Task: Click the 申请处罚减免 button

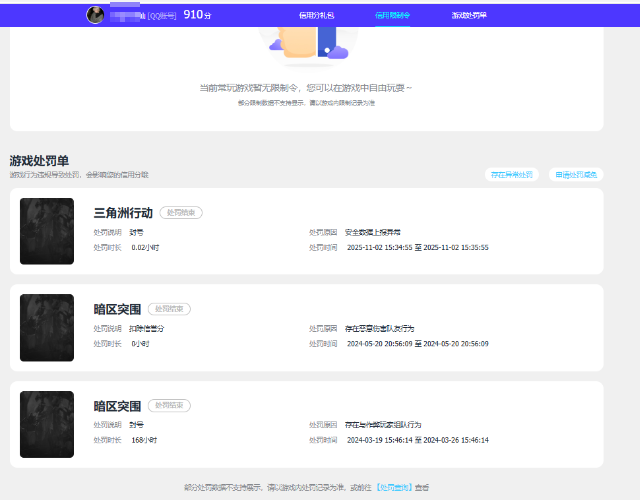Action: point(576,175)
